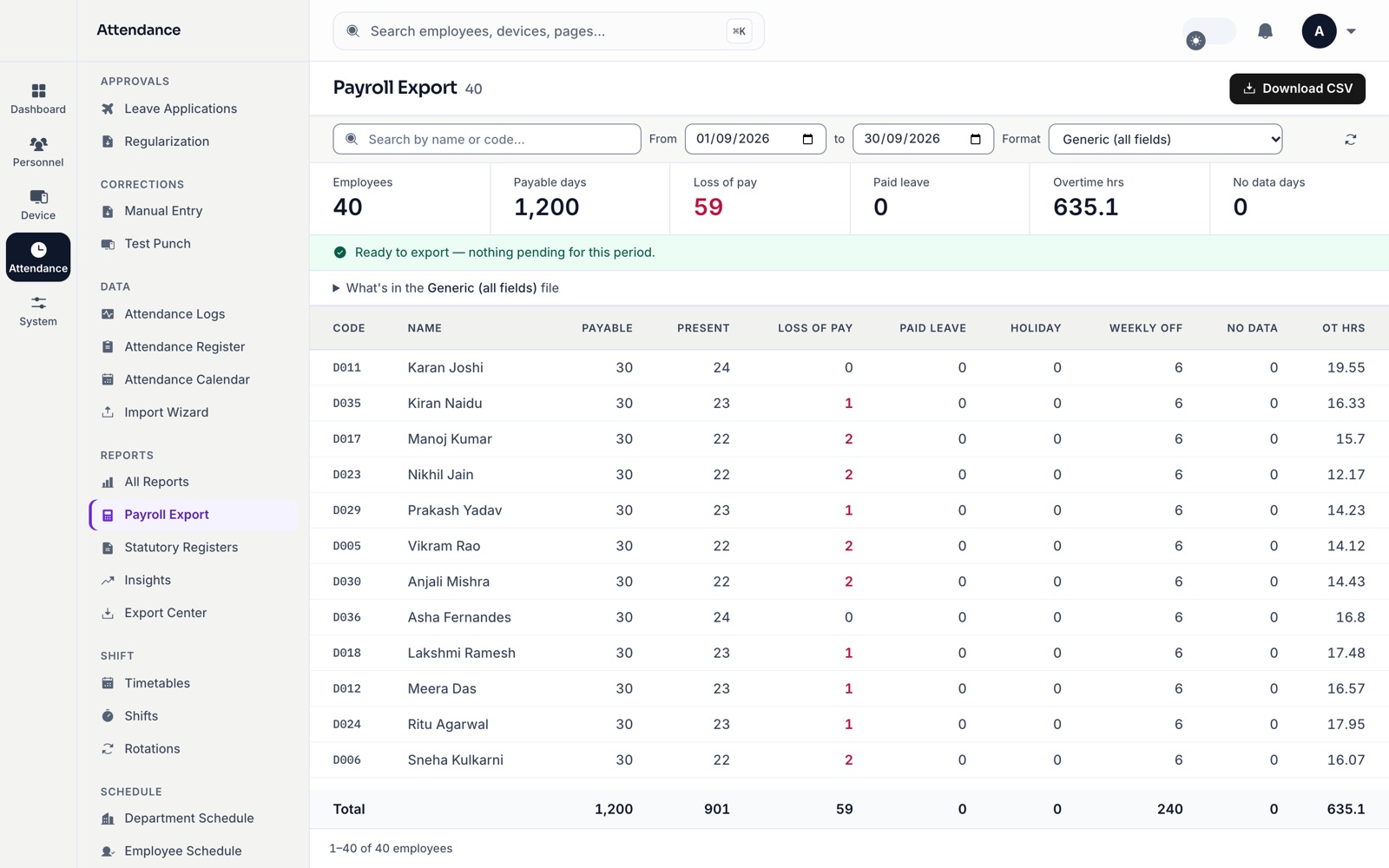
Task: Click the Attendance Logs icon
Action: 108,314
